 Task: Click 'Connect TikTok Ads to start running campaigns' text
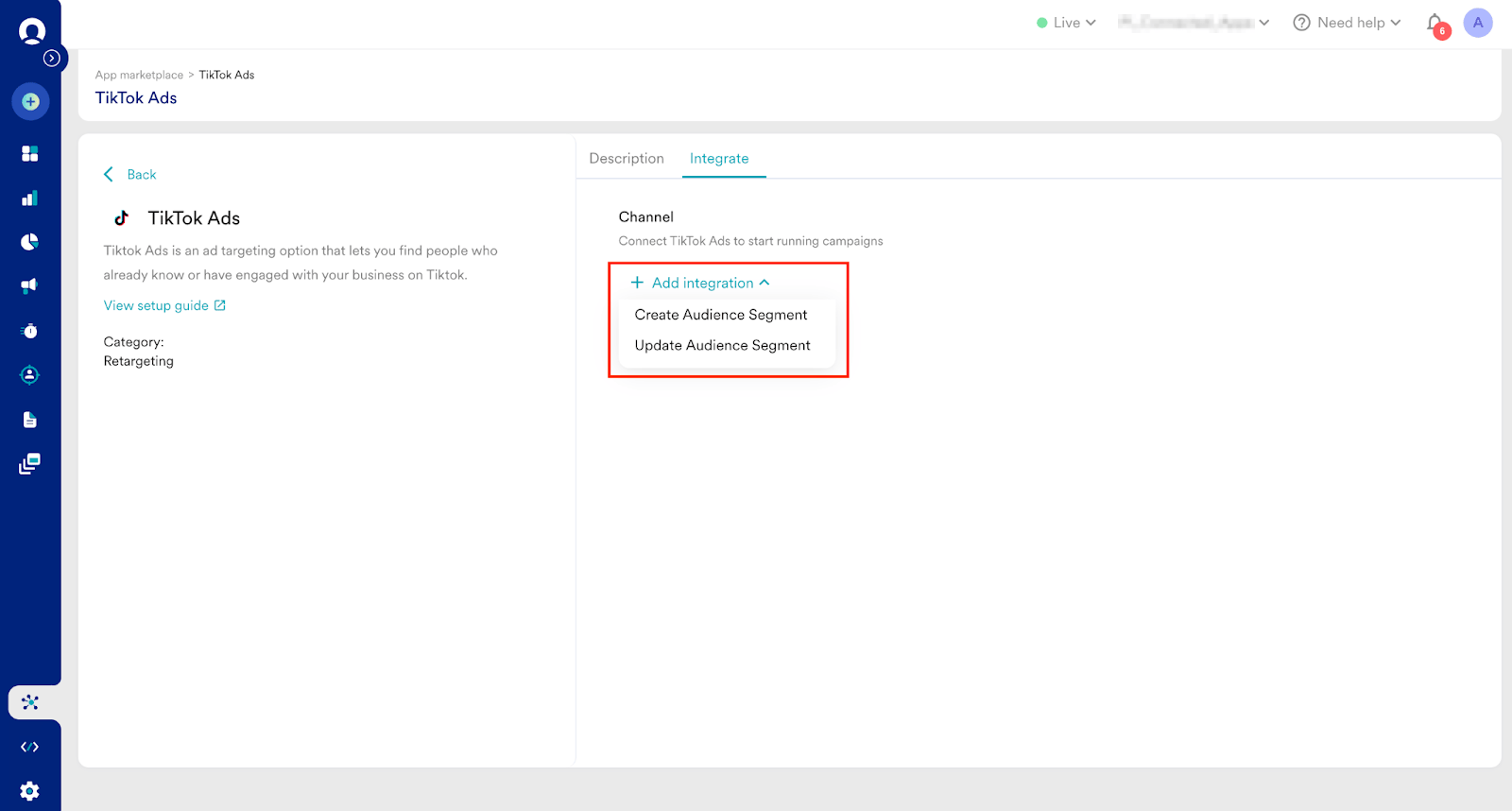[751, 241]
